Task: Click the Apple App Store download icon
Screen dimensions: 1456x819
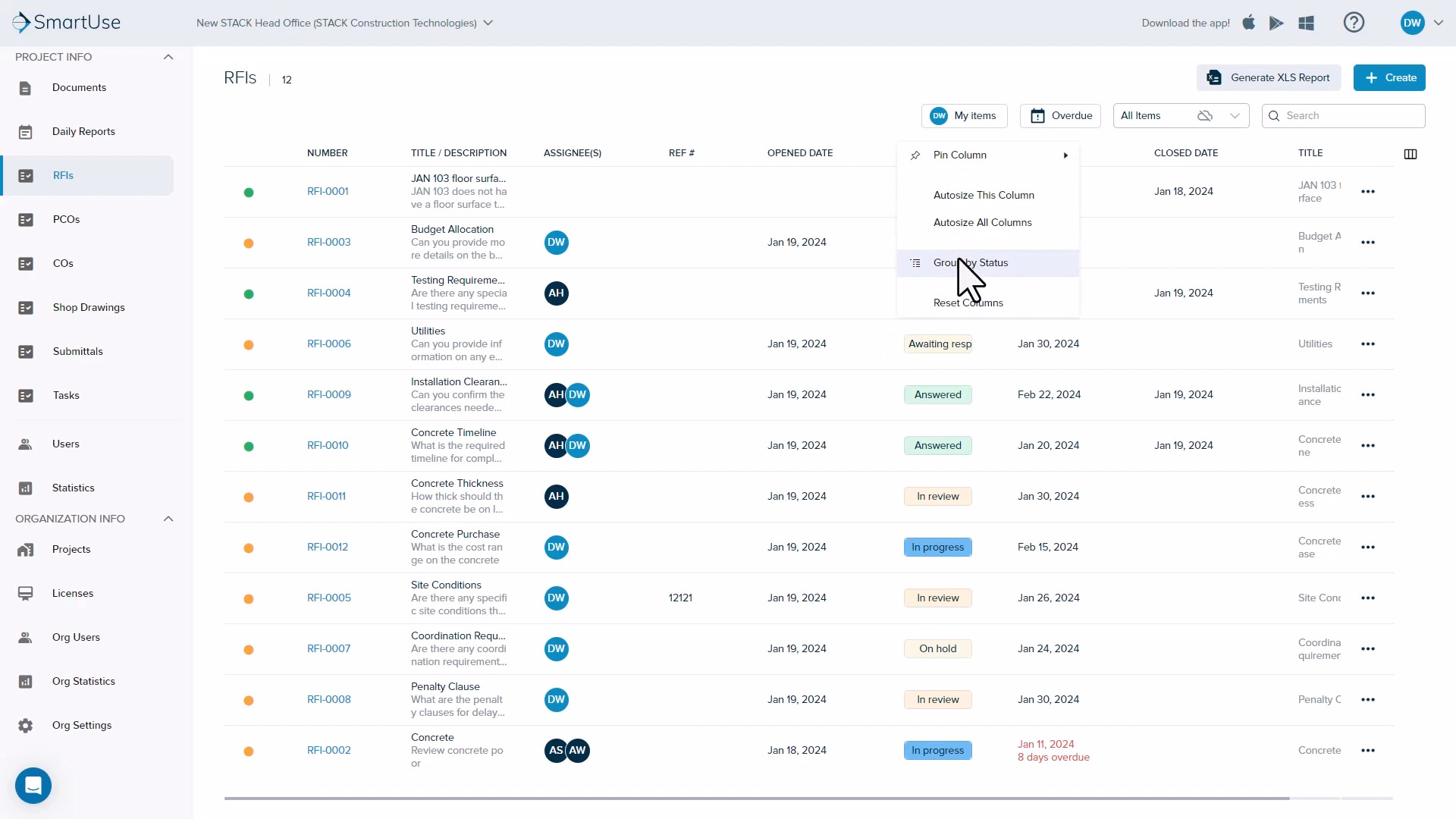Action: pos(1248,22)
